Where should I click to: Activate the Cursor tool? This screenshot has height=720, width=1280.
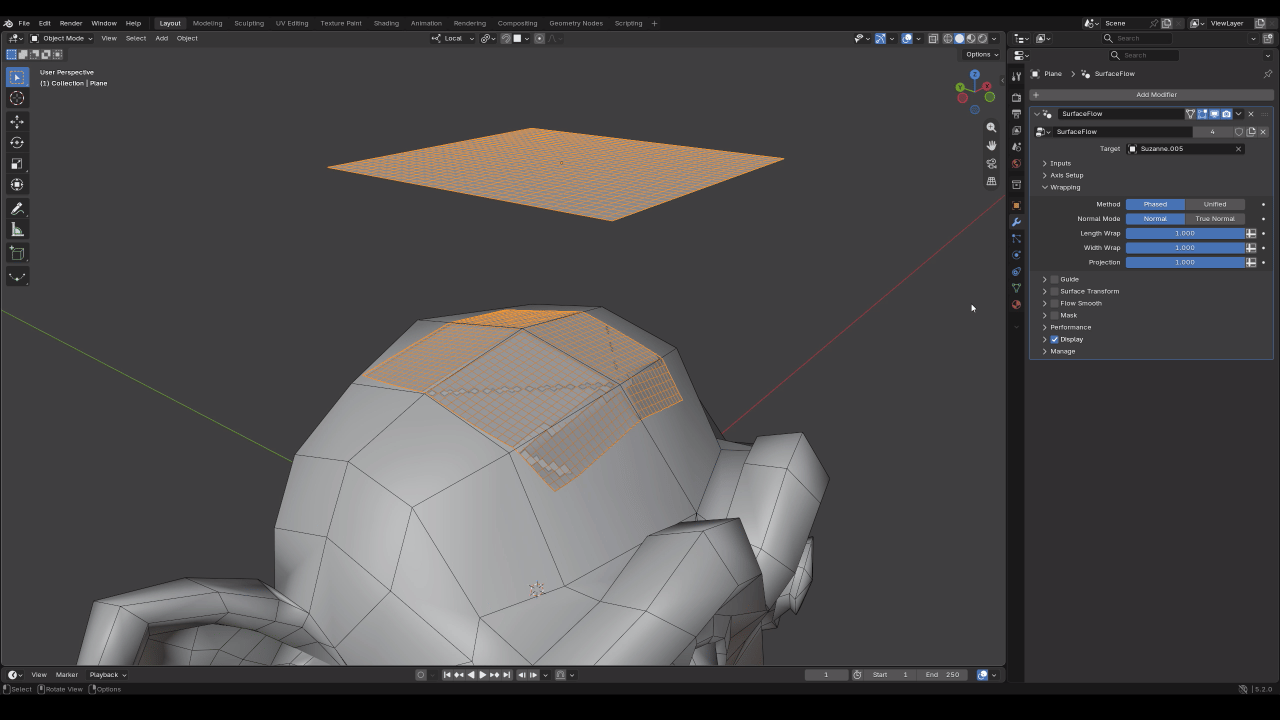(x=17, y=98)
